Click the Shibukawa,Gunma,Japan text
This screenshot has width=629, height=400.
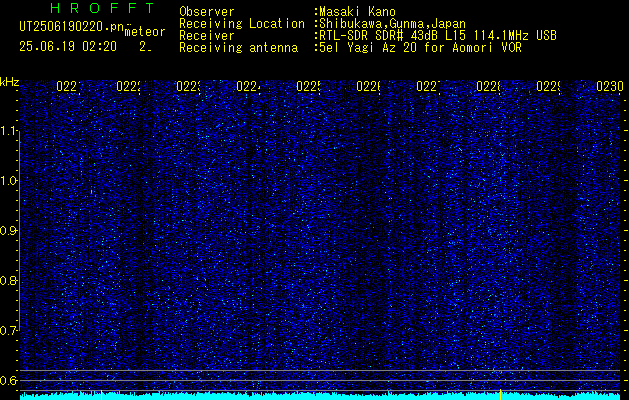(x=390, y=24)
